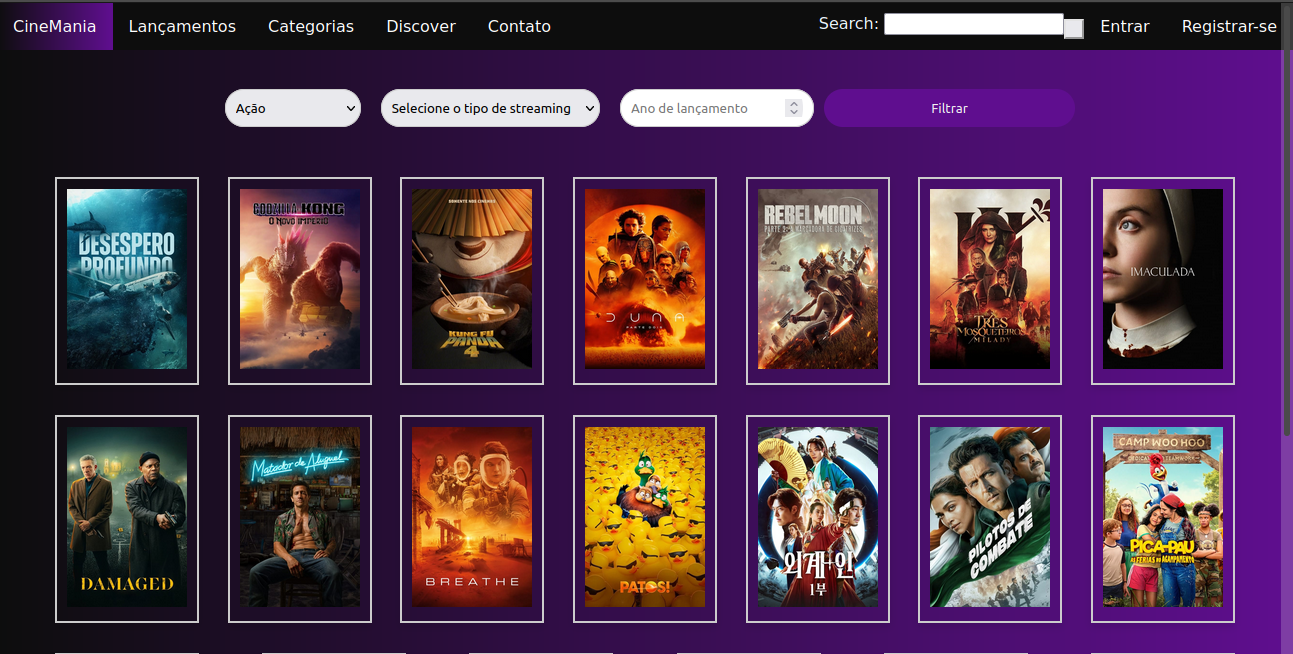Go to Lançamentos in navigation bar
The height and width of the screenshot is (654, 1293).
pyautogui.click(x=182, y=26)
